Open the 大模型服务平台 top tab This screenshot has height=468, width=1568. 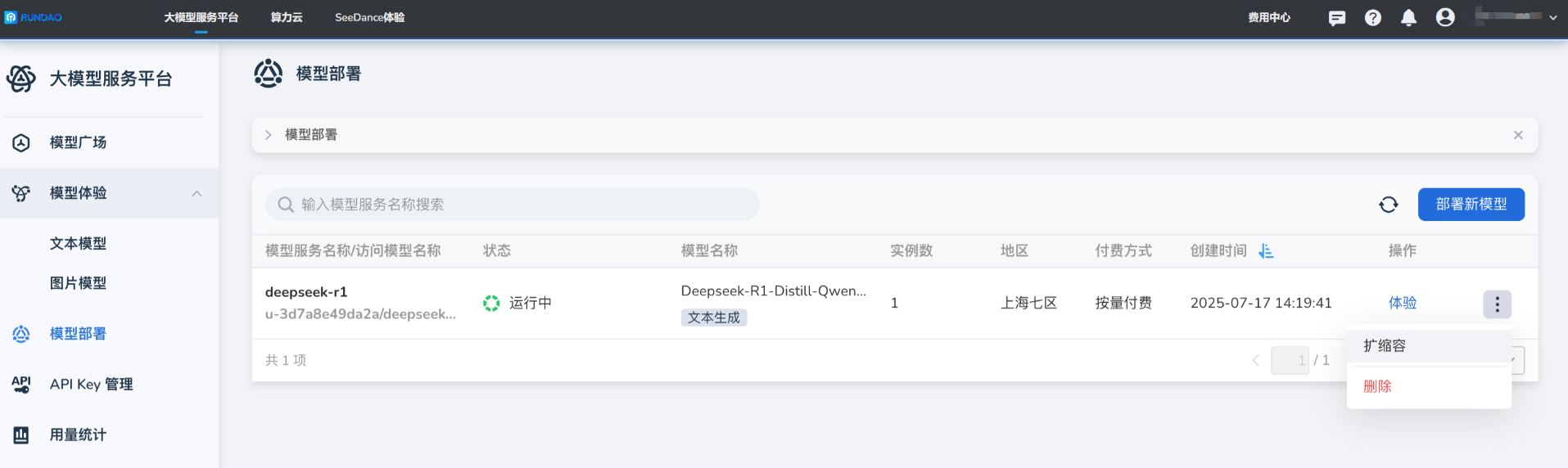(x=201, y=17)
